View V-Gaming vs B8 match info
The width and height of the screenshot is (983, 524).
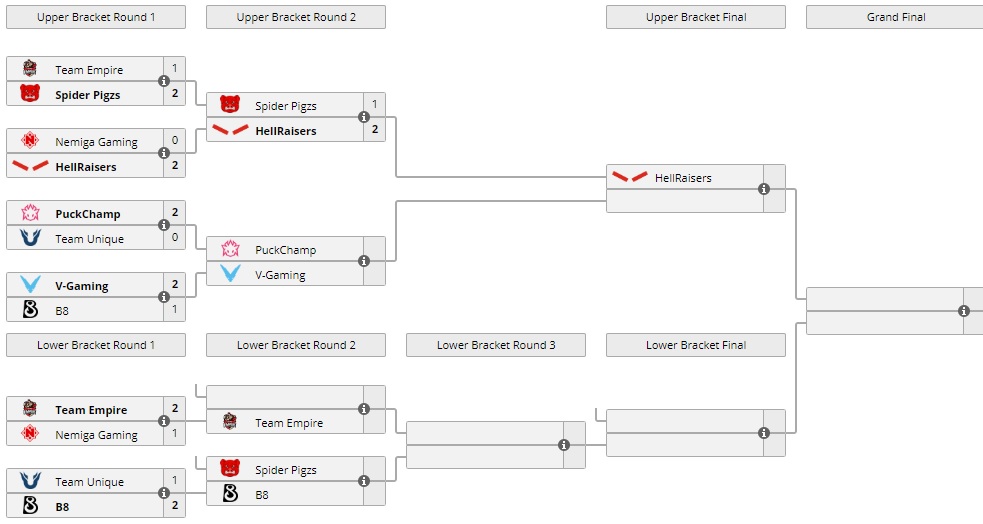[x=164, y=297]
